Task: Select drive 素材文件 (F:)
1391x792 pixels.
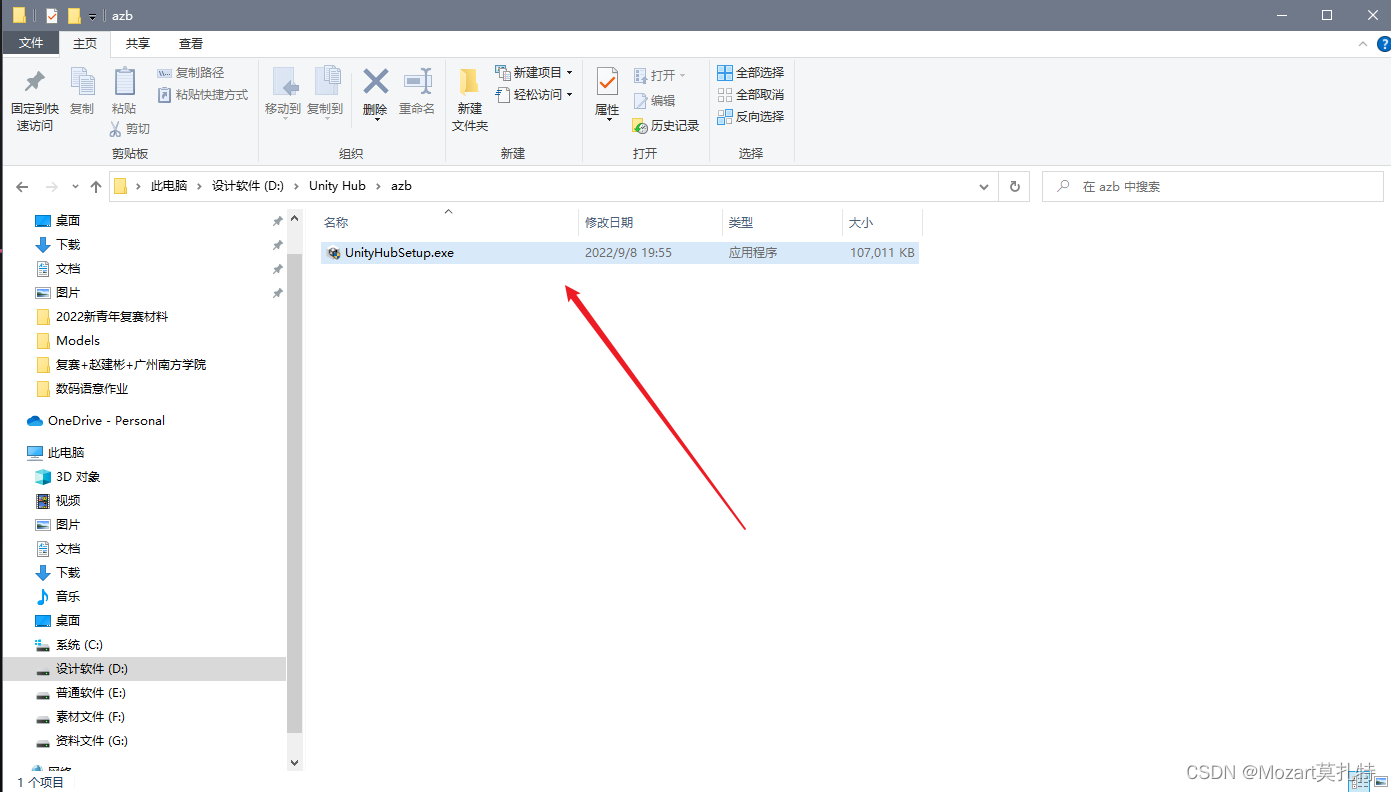Action: point(90,717)
